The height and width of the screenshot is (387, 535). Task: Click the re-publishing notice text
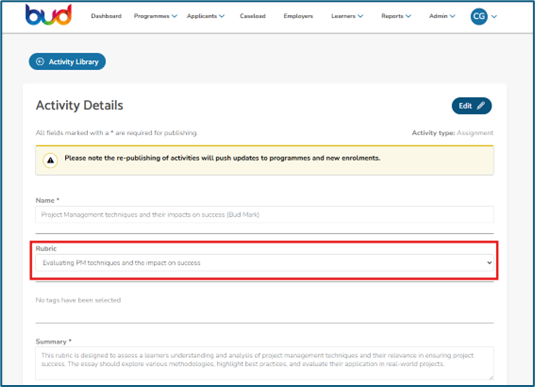[222, 158]
